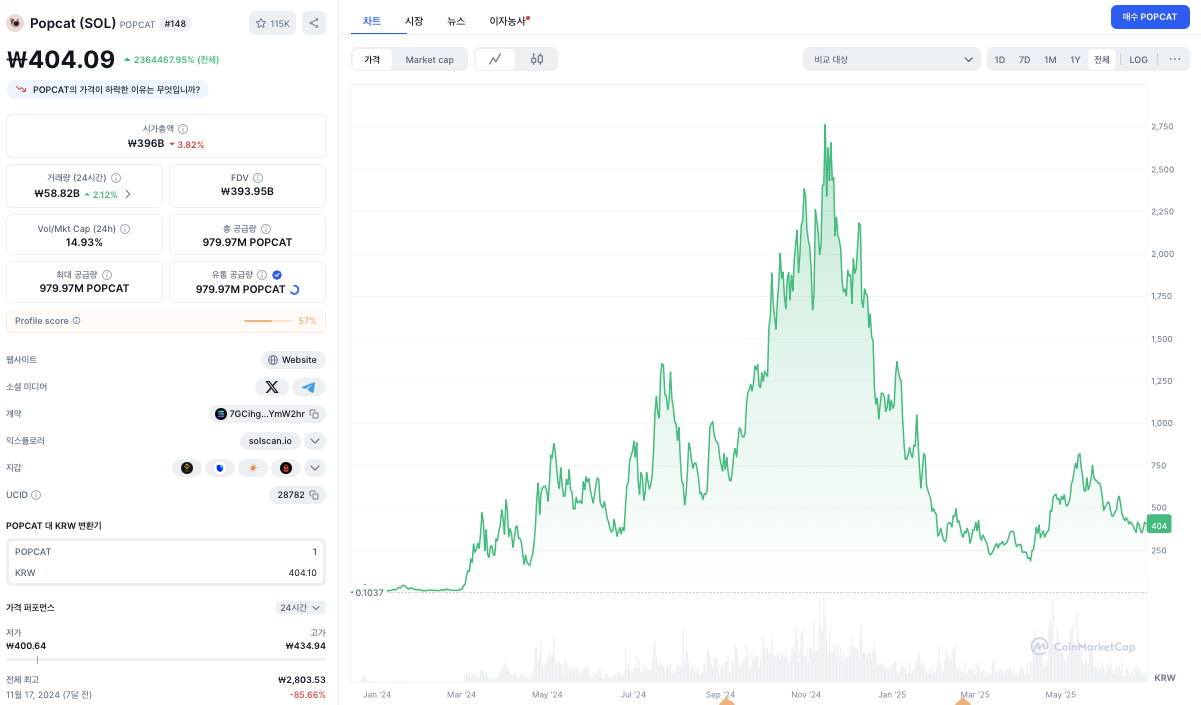1201x705 pixels.
Task: Click the low price ₩400.64
Action: (x=26, y=646)
